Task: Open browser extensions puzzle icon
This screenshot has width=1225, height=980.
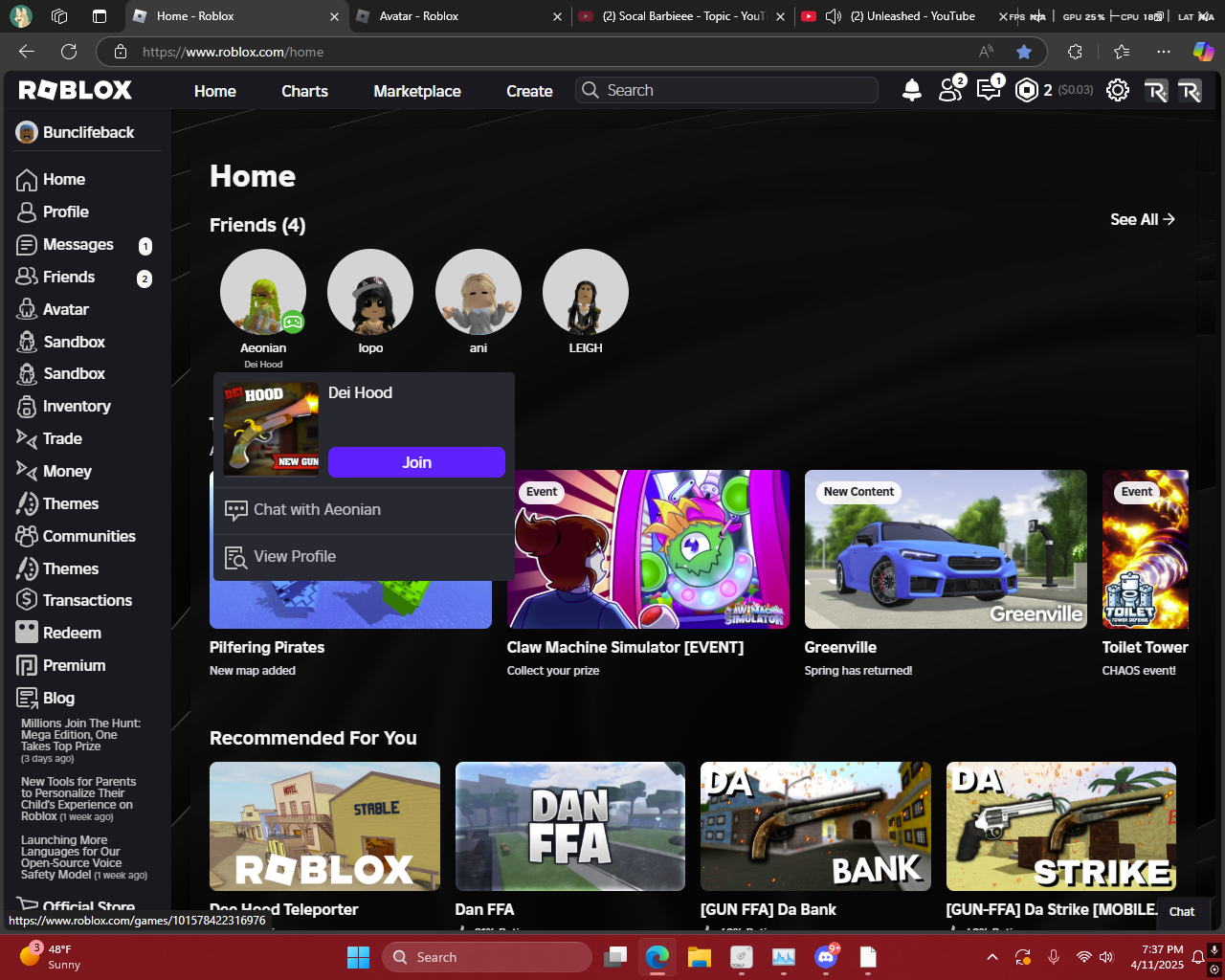Action: point(1075,52)
